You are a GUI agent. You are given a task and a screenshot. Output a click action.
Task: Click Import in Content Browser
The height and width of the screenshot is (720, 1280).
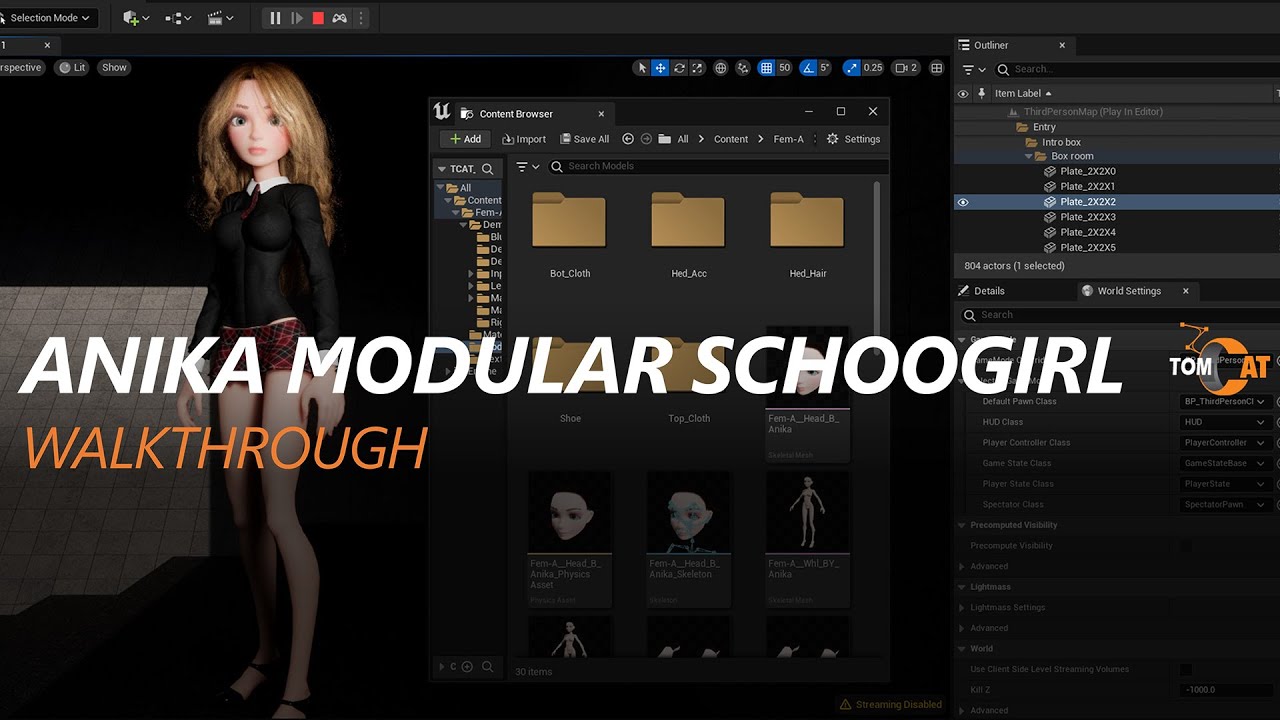coord(524,139)
